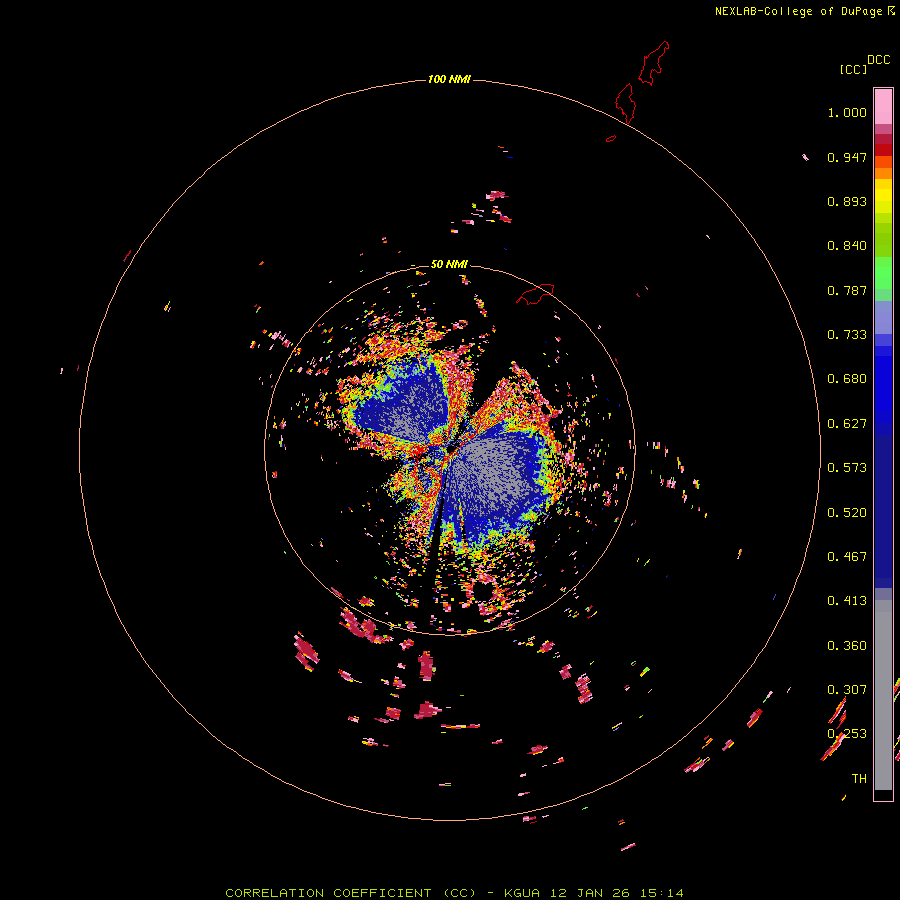Click the 100 NMI range ring label
Viewport: 900px width, 900px height.
pos(449,79)
